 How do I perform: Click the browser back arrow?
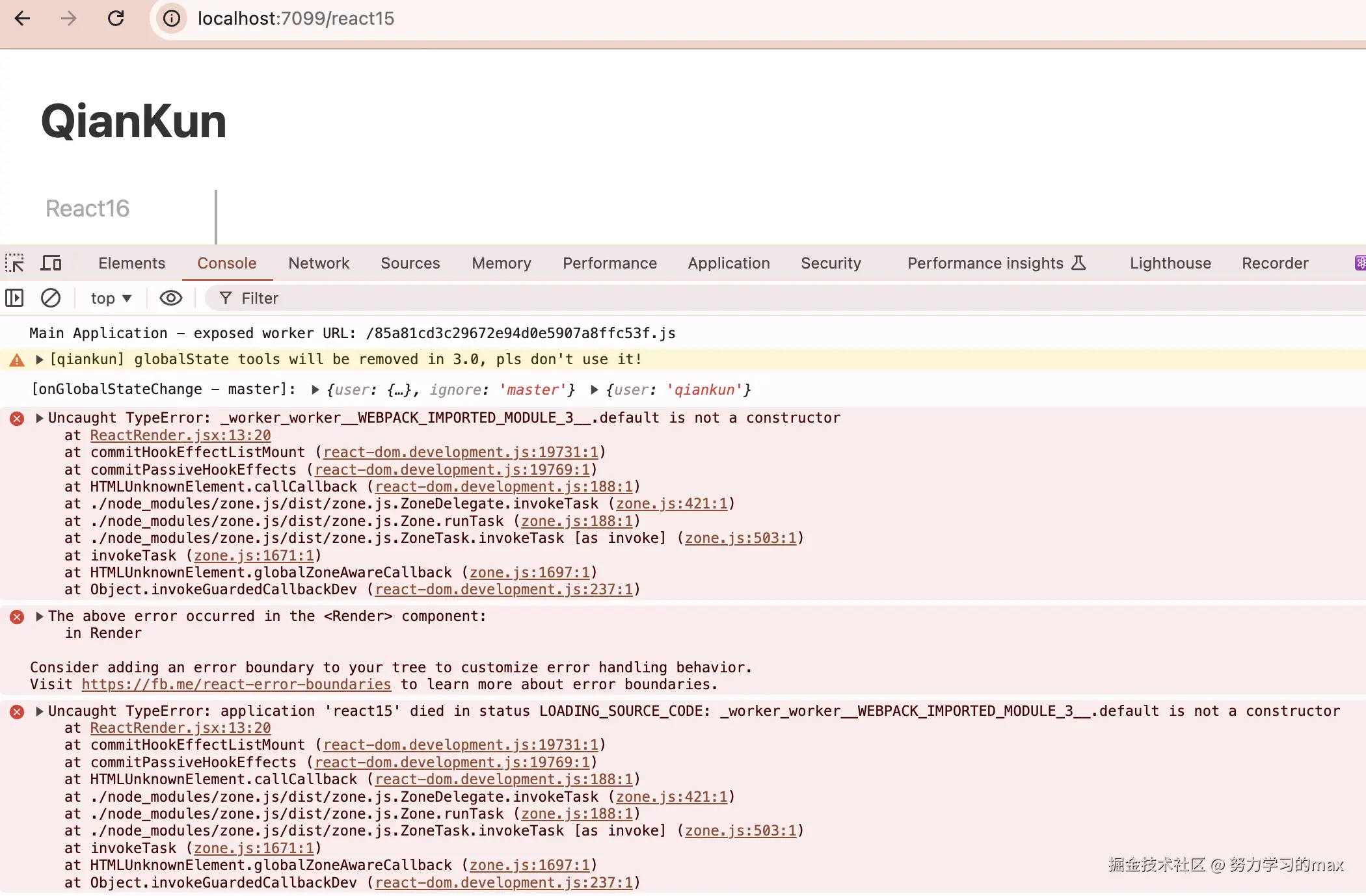[23, 18]
